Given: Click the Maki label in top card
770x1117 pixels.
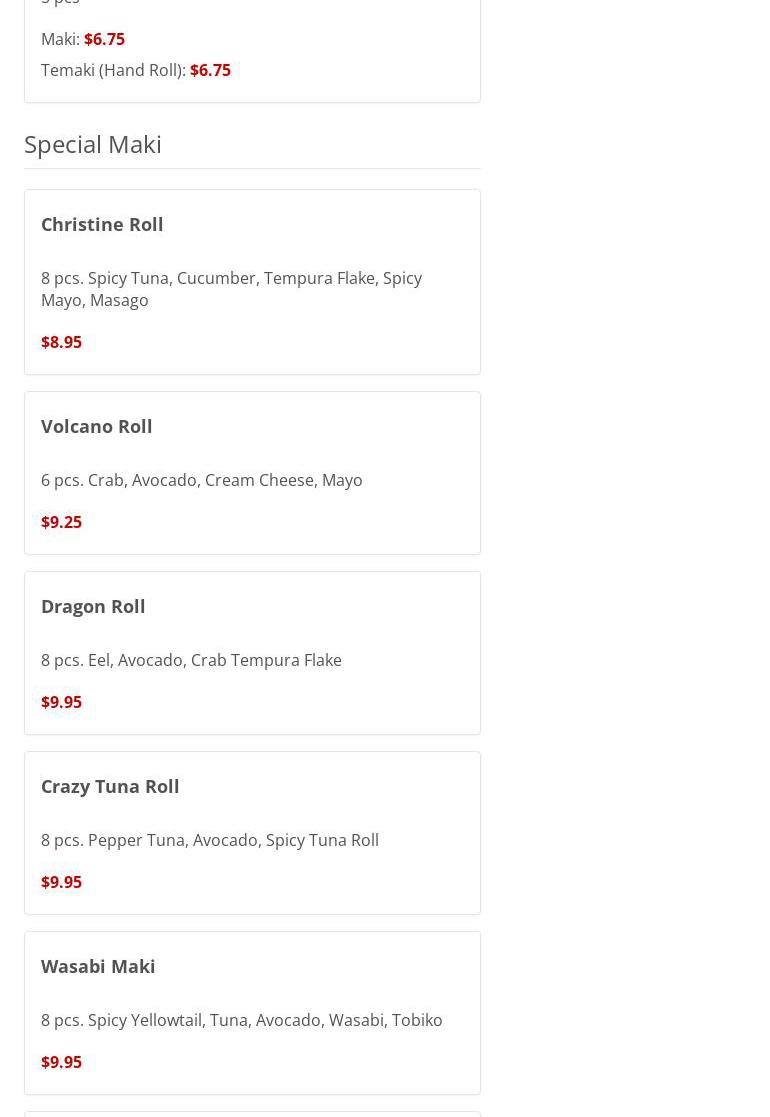Looking at the screenshot, I should point(59,39).
